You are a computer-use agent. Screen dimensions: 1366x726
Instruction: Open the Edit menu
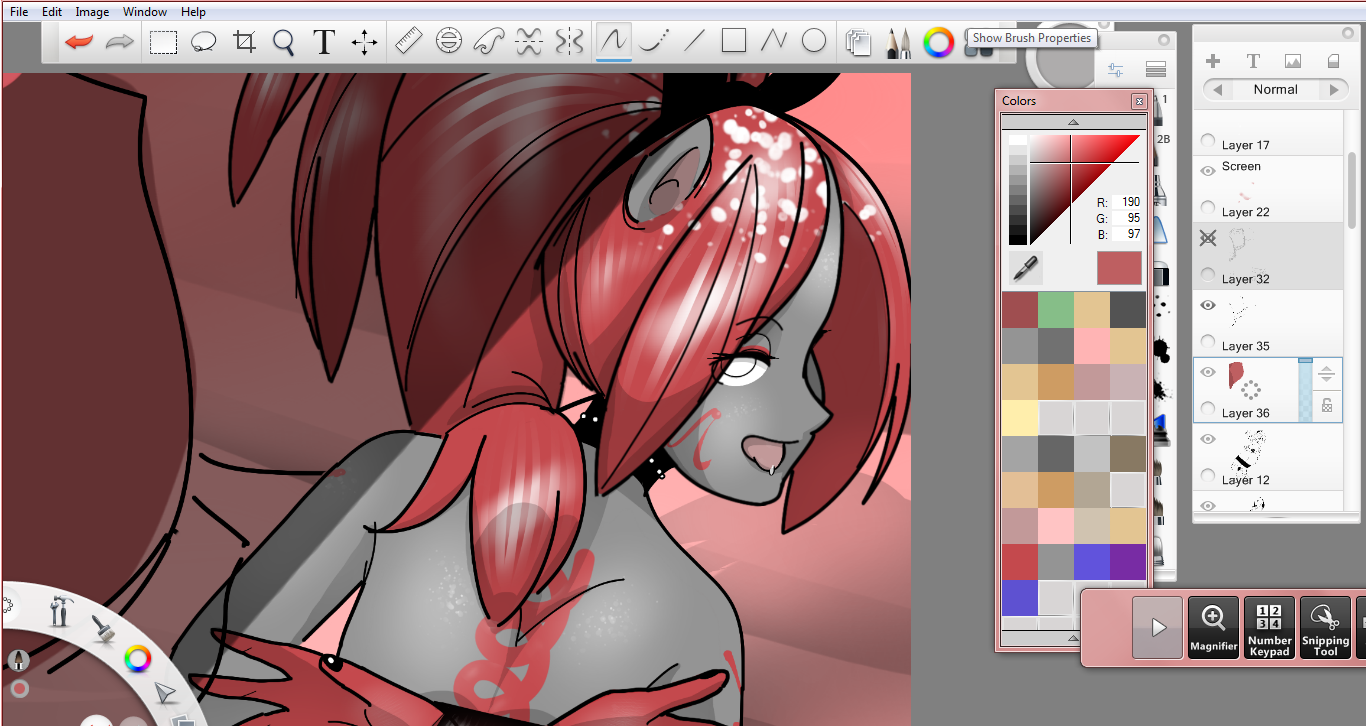[x=52, y=12]
